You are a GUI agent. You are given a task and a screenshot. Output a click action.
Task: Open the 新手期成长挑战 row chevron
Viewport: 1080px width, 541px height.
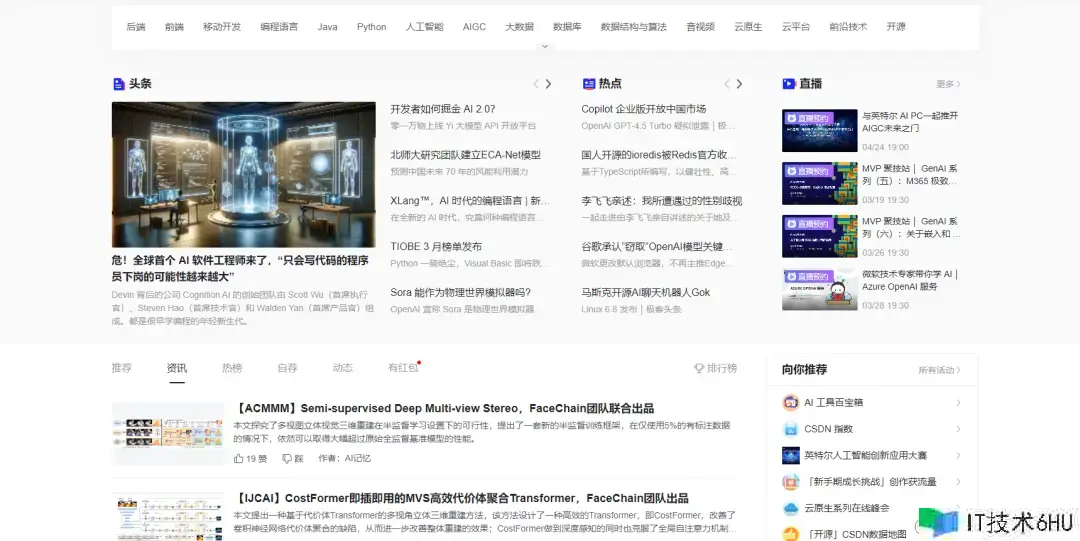point(958,482)
